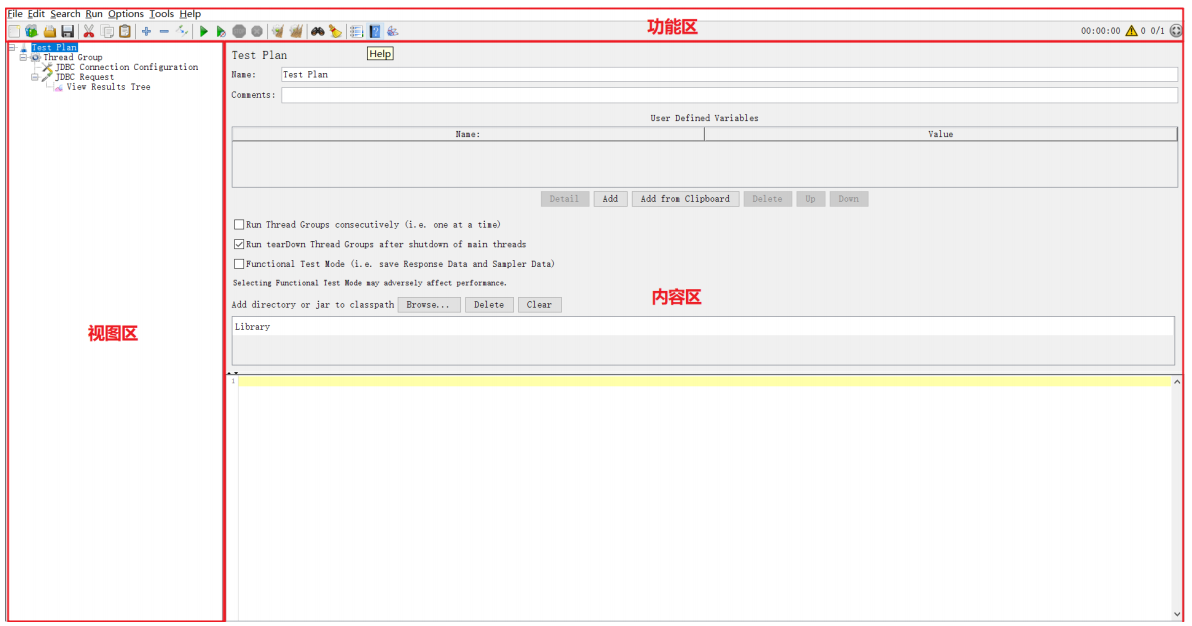This screenshot has width=1192, height=626.
Task: Click the broom Reset Search icon
Action: (335, 31)
